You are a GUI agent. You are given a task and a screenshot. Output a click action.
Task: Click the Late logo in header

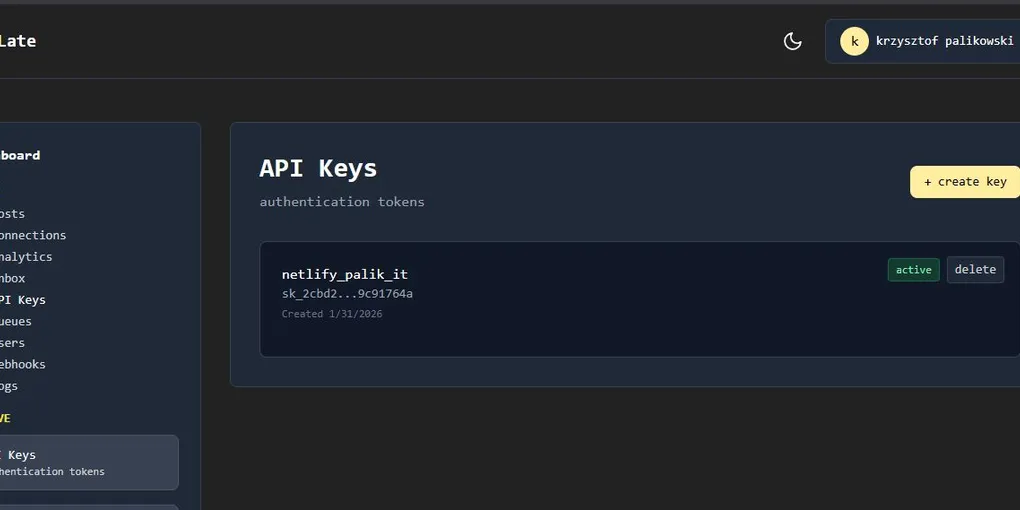[18, 42]
